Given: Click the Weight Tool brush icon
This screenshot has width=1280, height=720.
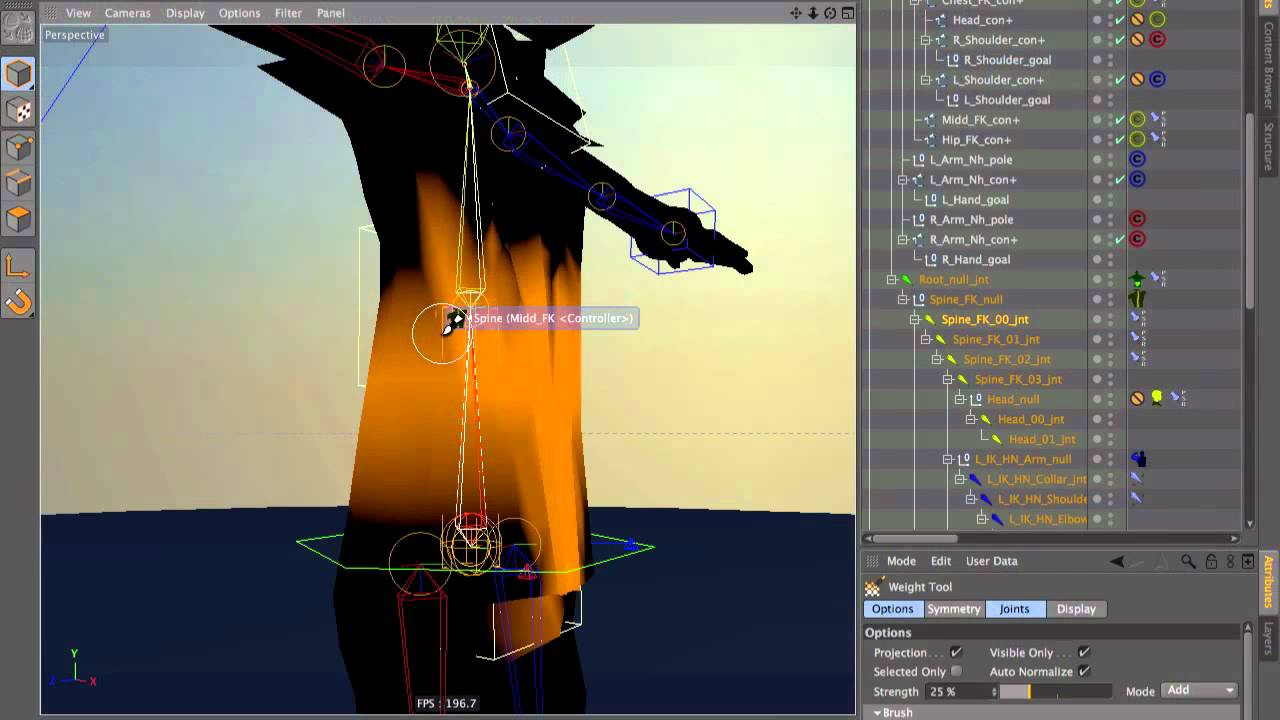Looking at the screenshot, I should click(873, 587).
